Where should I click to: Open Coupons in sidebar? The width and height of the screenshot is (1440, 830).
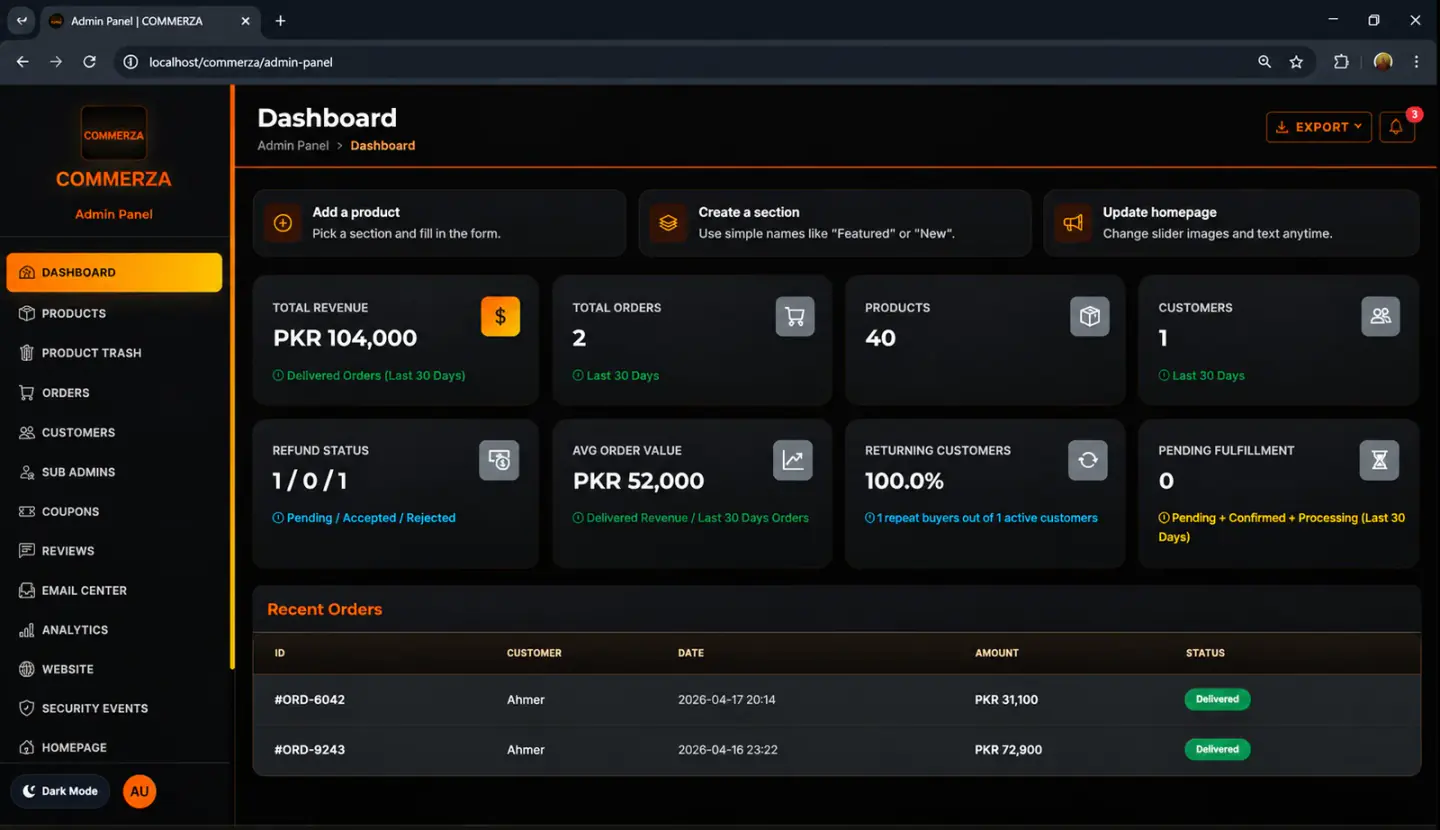pyautogui.click(x=114, y=511)
